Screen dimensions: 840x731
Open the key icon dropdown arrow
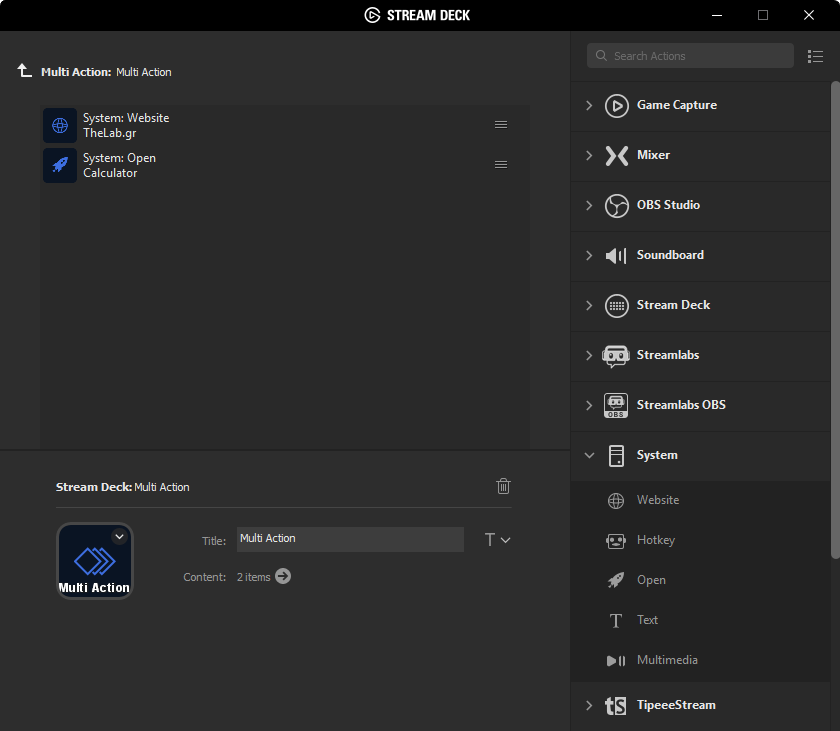(119, 536)
